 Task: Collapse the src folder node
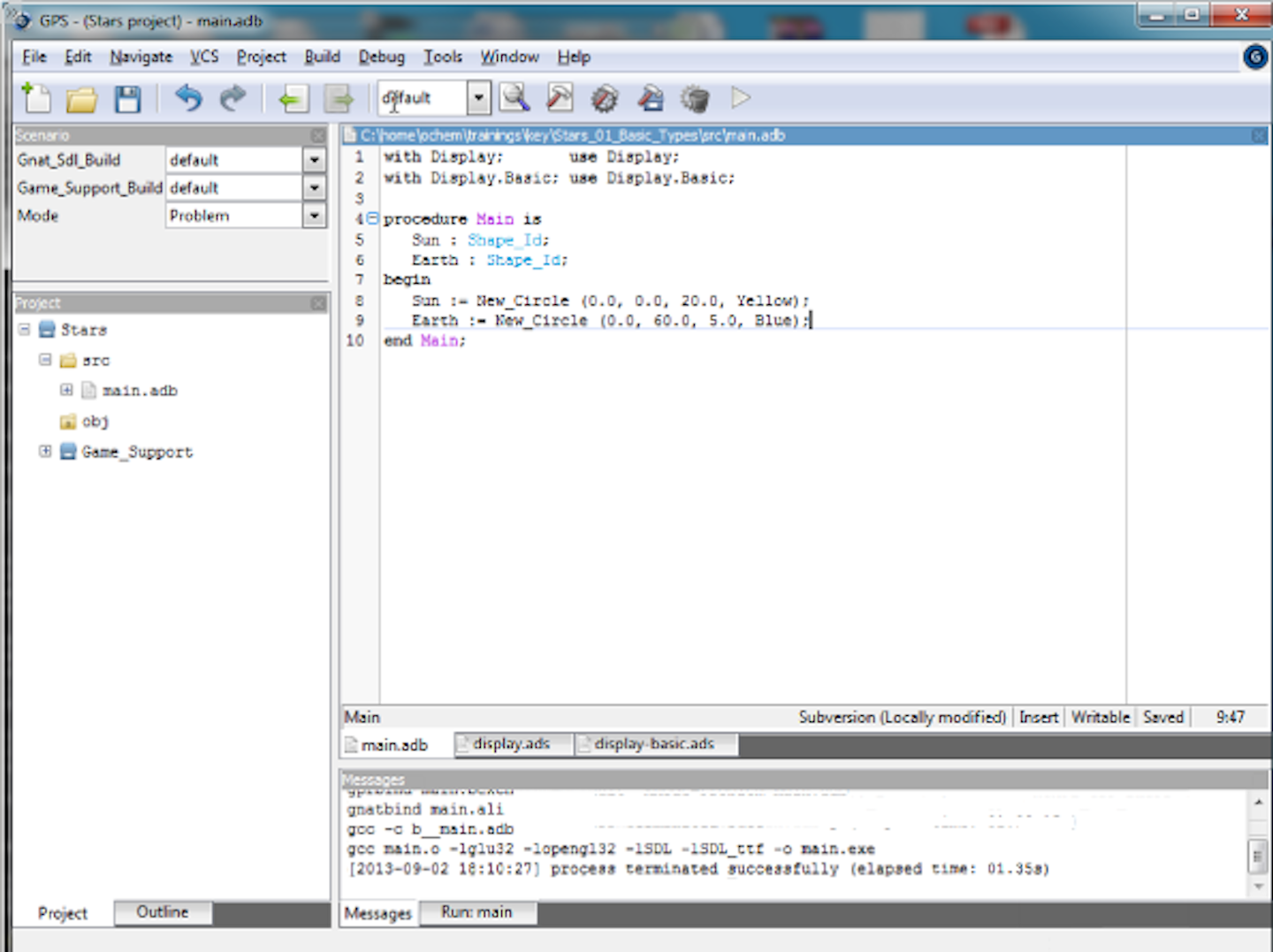[45, 360]
